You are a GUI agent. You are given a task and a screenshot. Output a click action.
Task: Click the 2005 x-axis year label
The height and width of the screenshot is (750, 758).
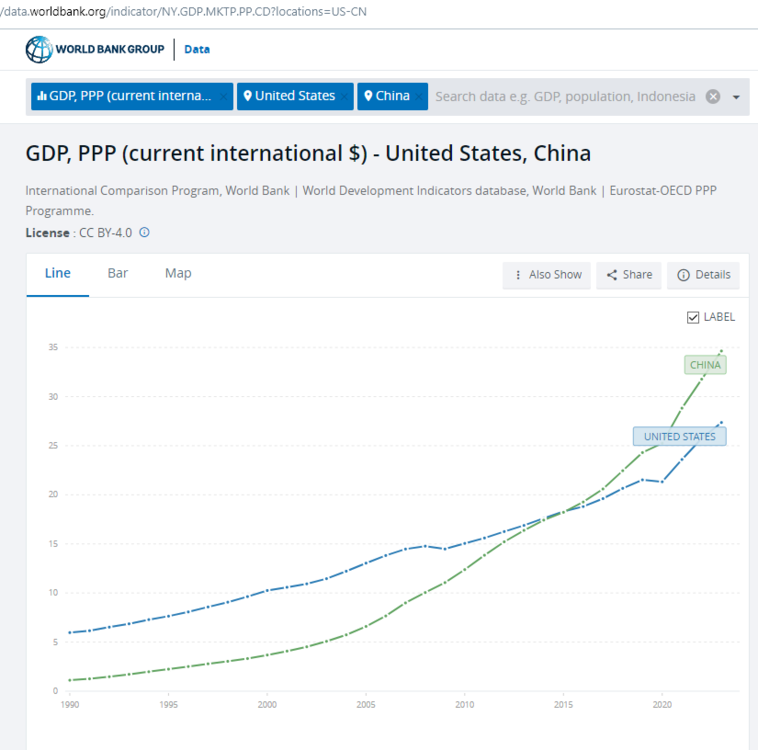click(x=365, y=705)
